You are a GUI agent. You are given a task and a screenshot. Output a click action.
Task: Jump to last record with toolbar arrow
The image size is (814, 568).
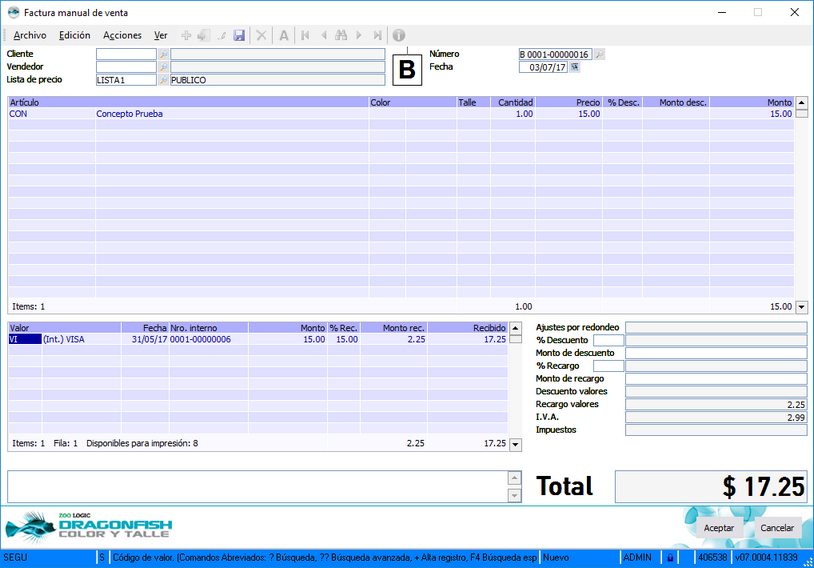tap(377, 35)
